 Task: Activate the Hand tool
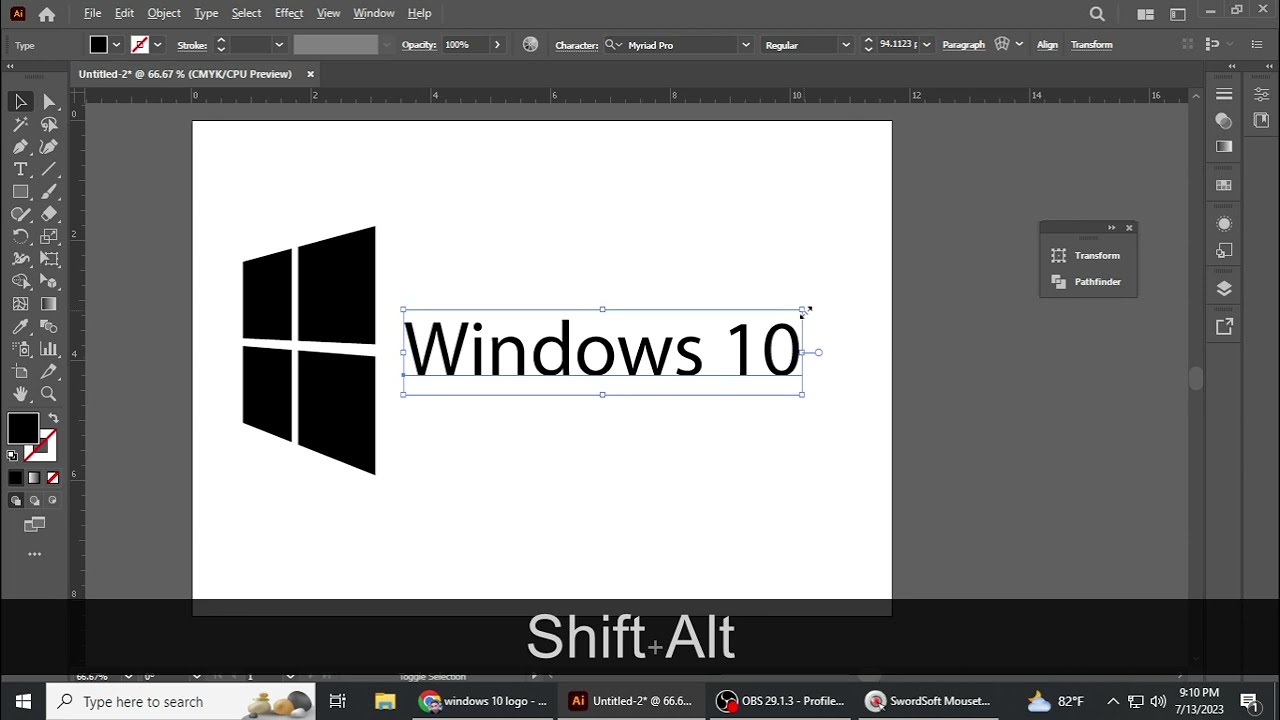coord(20,394)
